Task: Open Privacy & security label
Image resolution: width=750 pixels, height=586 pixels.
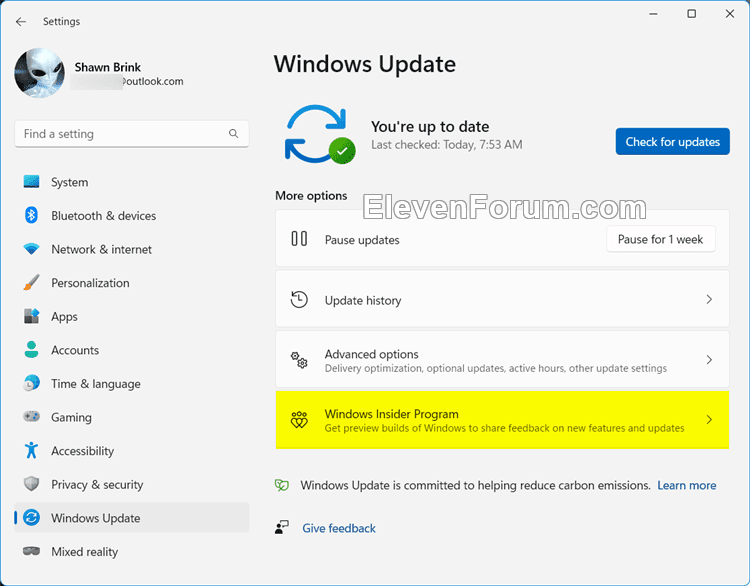Action: point(97,485)
